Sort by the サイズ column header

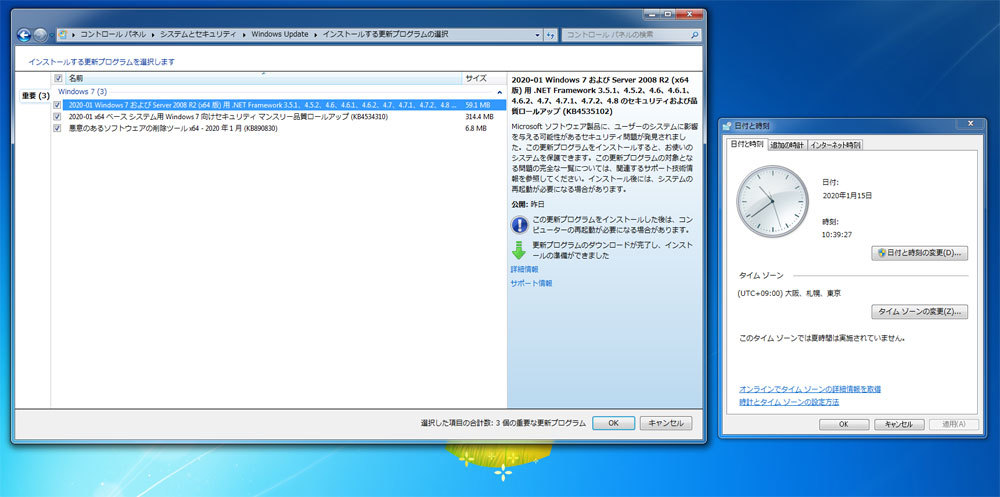pyautogui.click(x=484, y=78)
